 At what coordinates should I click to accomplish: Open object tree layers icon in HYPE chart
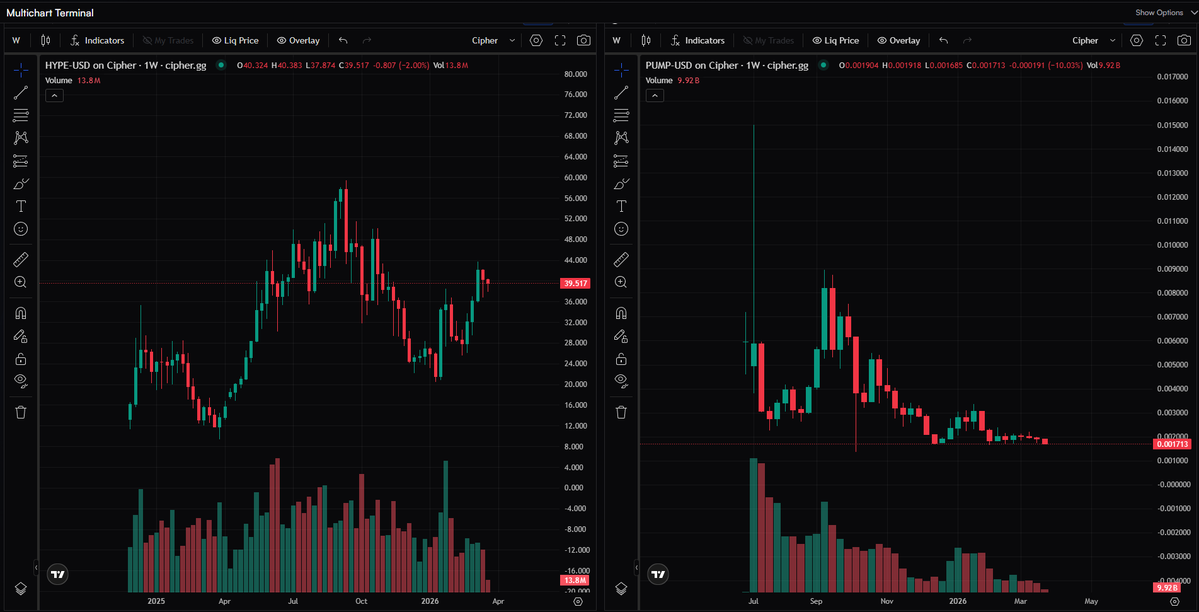coord(21,588)
